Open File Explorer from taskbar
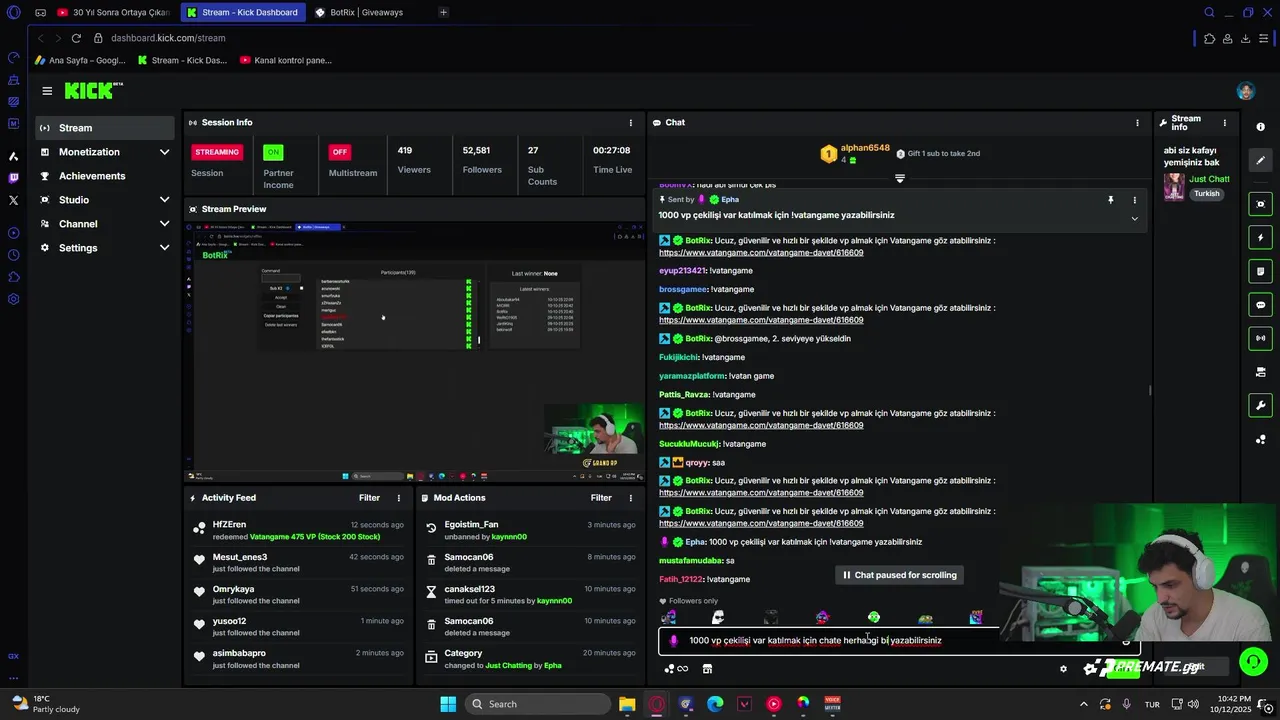Image resolution: width=1280 pixels, height=720 pixels. coord(627,704)
